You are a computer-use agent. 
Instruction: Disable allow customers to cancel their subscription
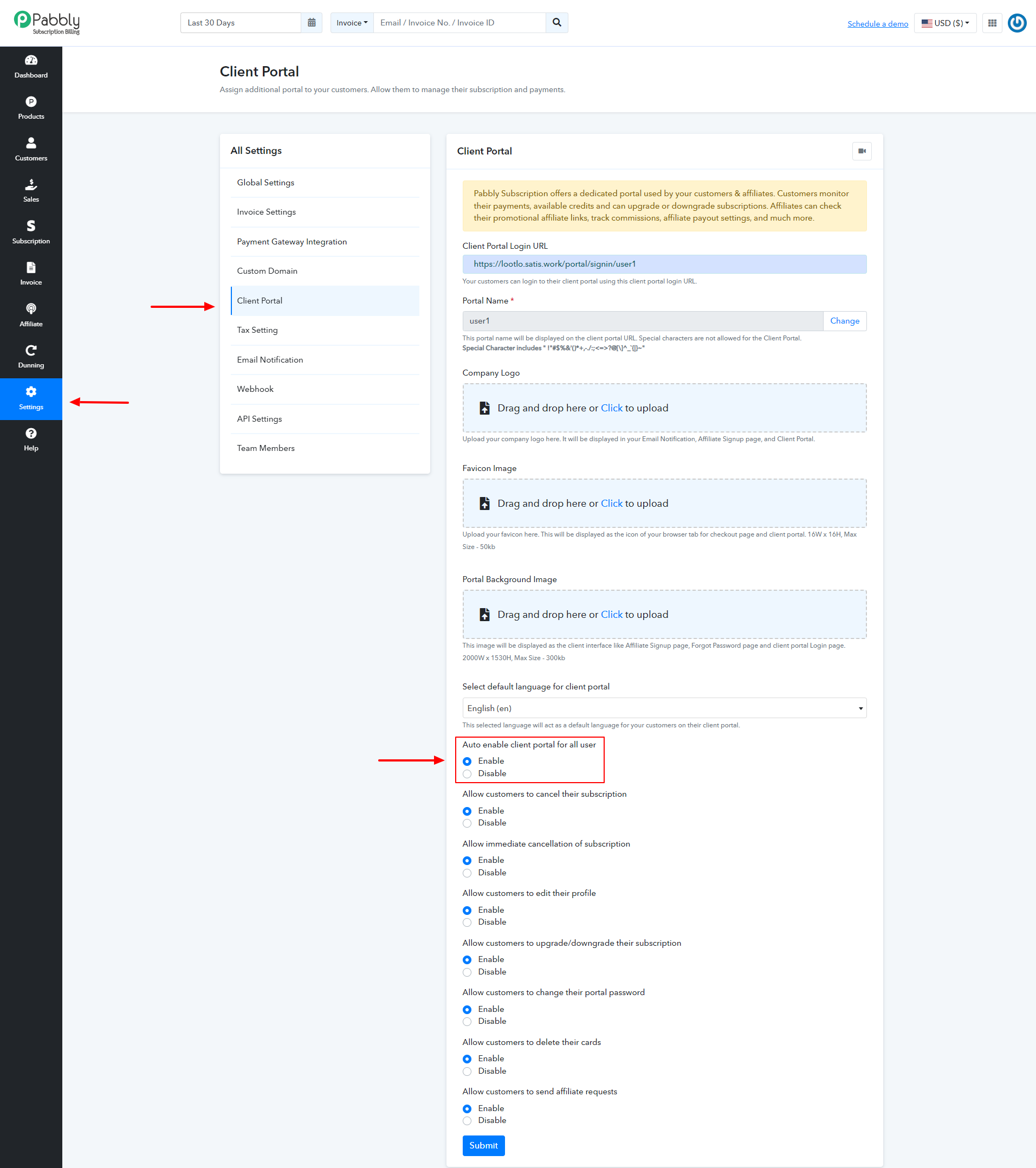click(x=467, y=823)
